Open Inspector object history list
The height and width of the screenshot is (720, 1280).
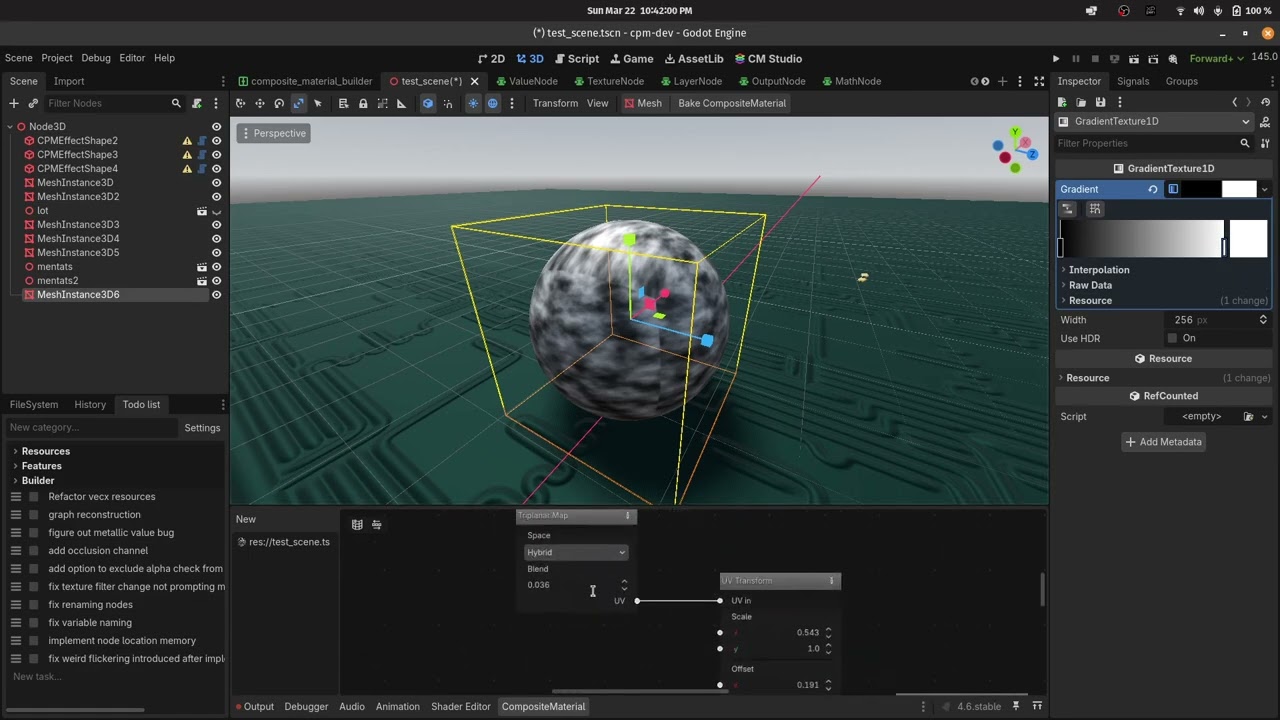tap(1265, 102)
